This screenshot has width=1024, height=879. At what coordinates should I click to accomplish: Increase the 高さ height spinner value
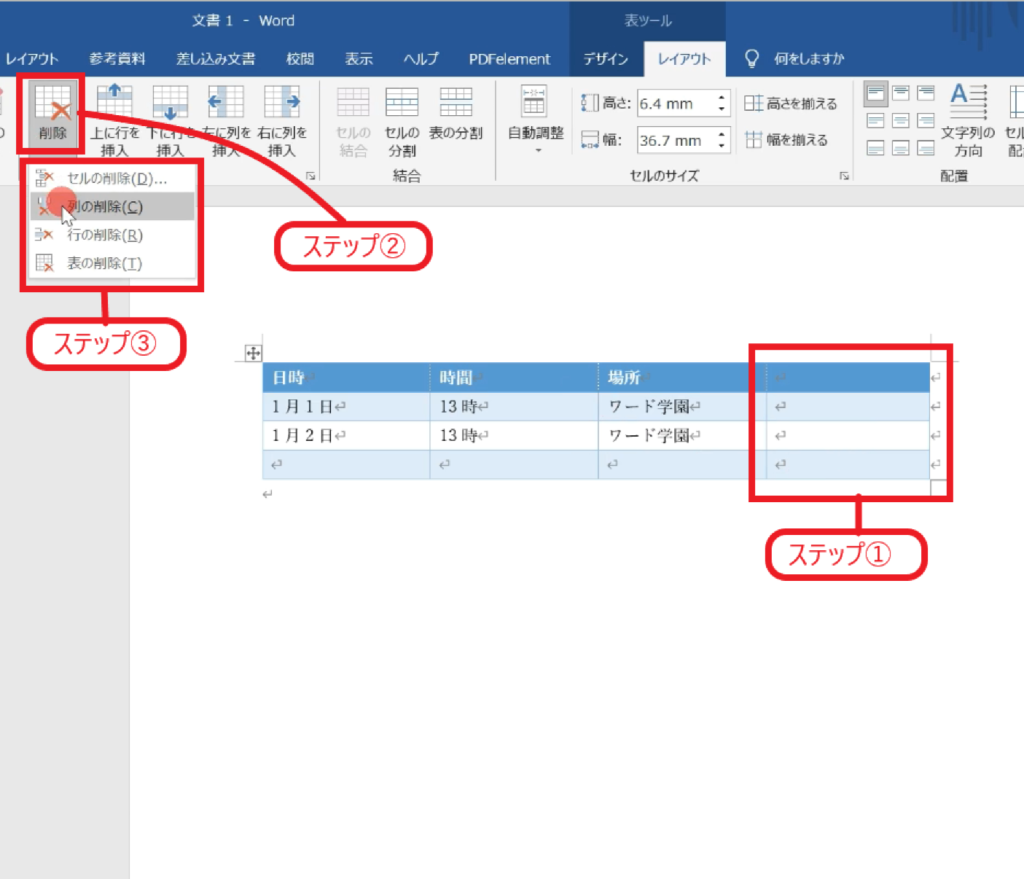(721, 97)
